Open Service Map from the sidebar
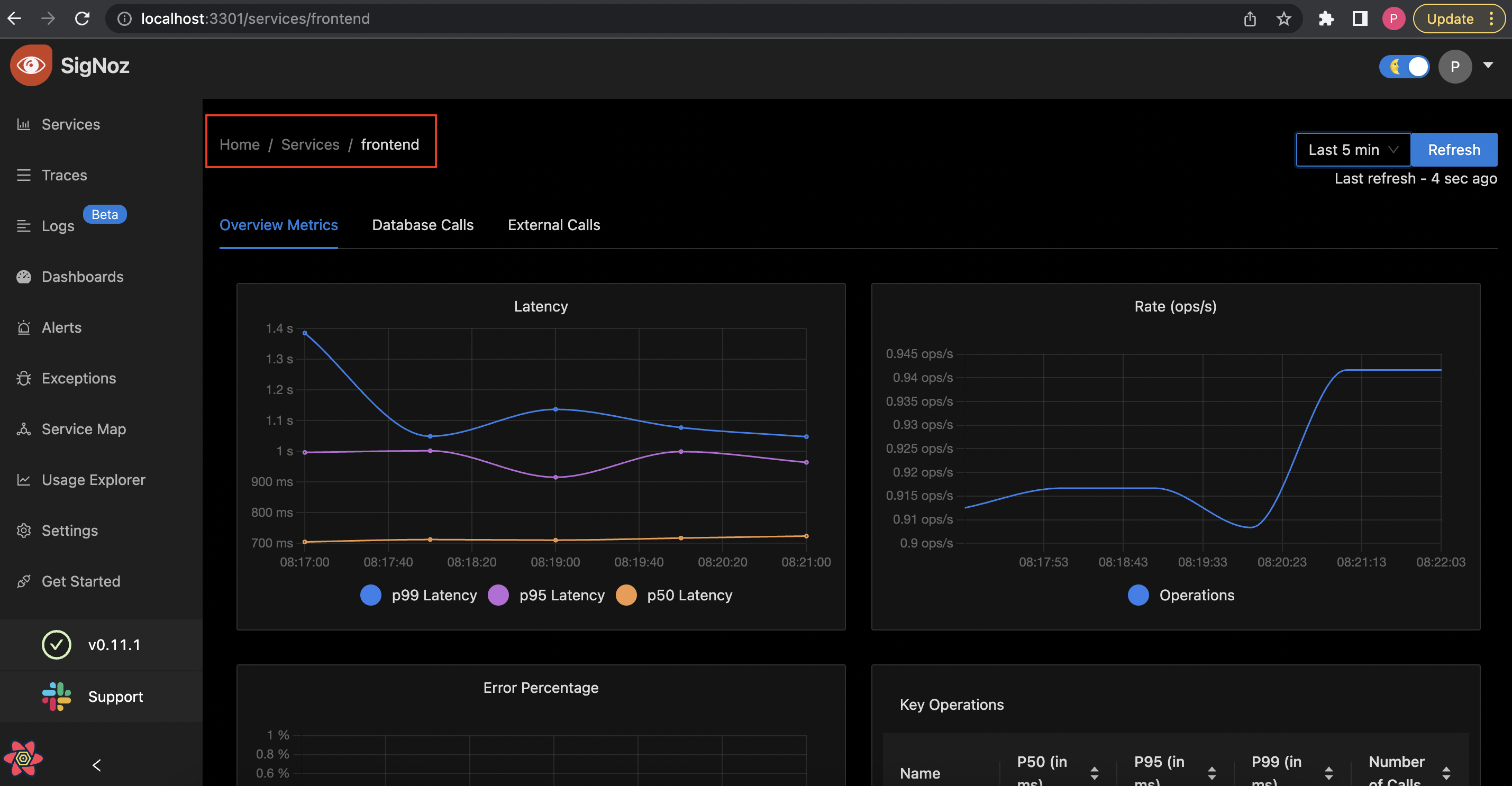Screen dimensions: 1512x786 click(84, 429)
